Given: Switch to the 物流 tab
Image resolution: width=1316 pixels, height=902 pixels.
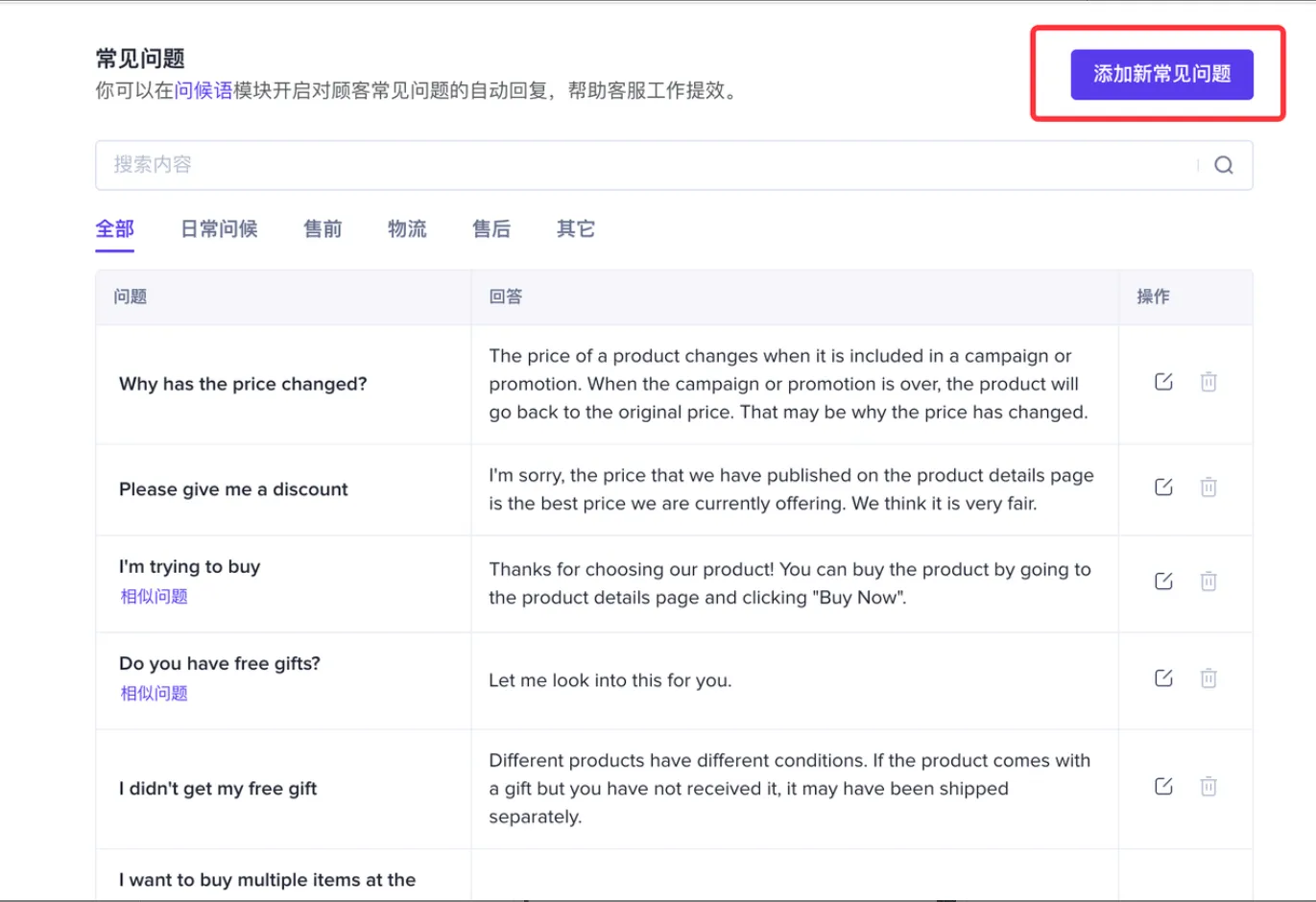Looking at the screenshot, I should pos(407,228).
